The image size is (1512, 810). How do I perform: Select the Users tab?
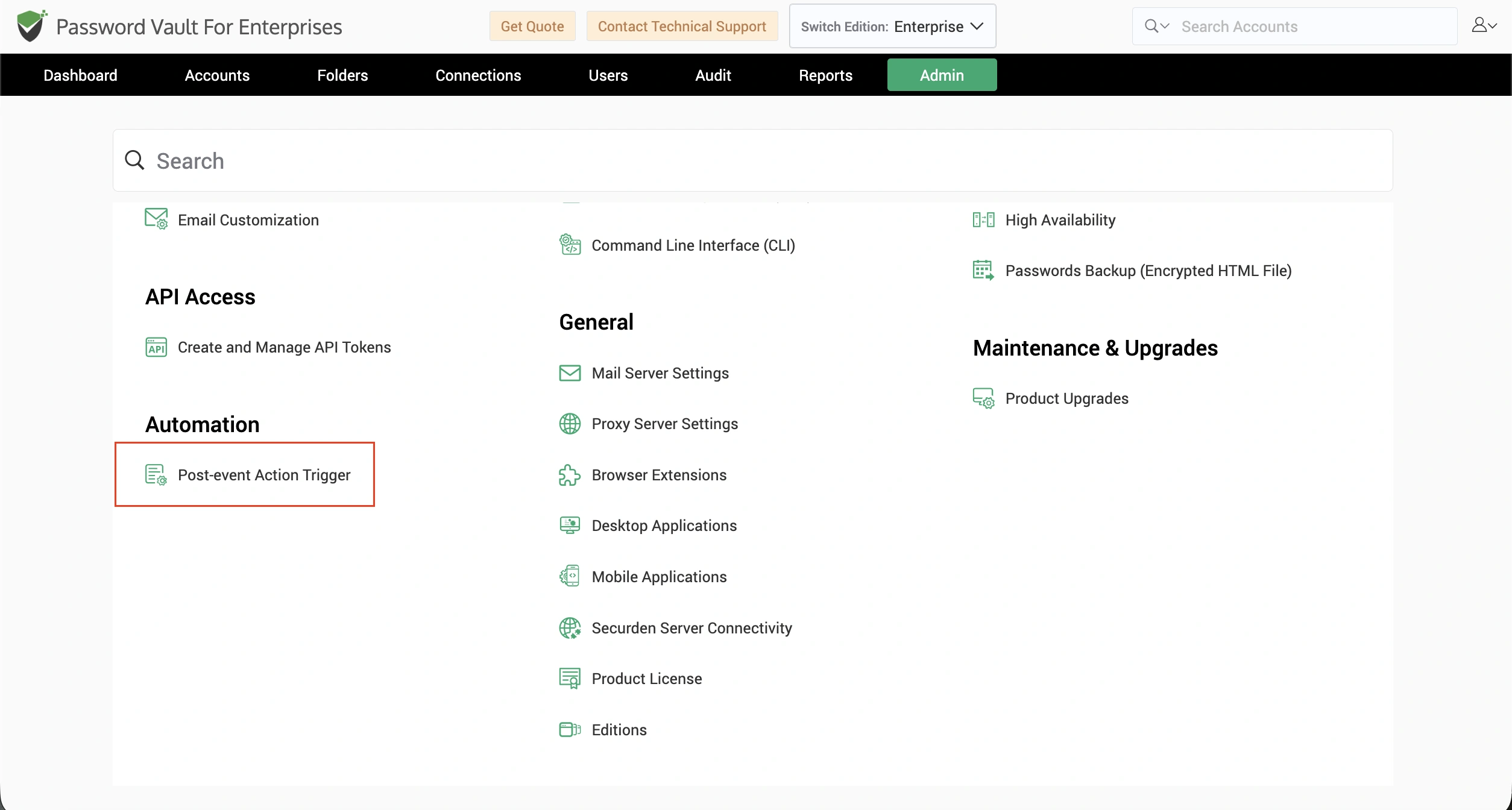(608, 75)
